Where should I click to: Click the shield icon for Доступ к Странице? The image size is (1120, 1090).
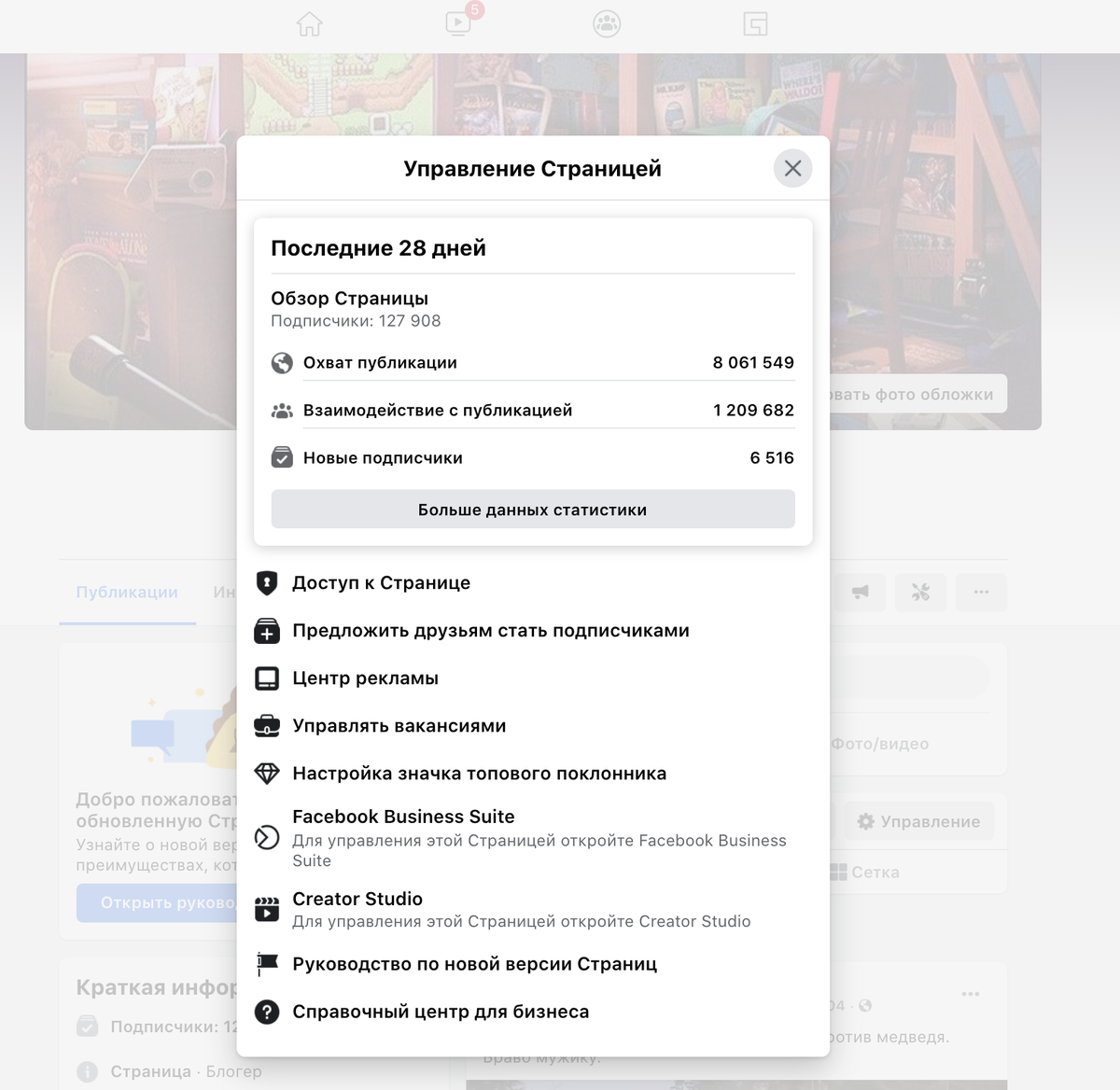(267, 583)
